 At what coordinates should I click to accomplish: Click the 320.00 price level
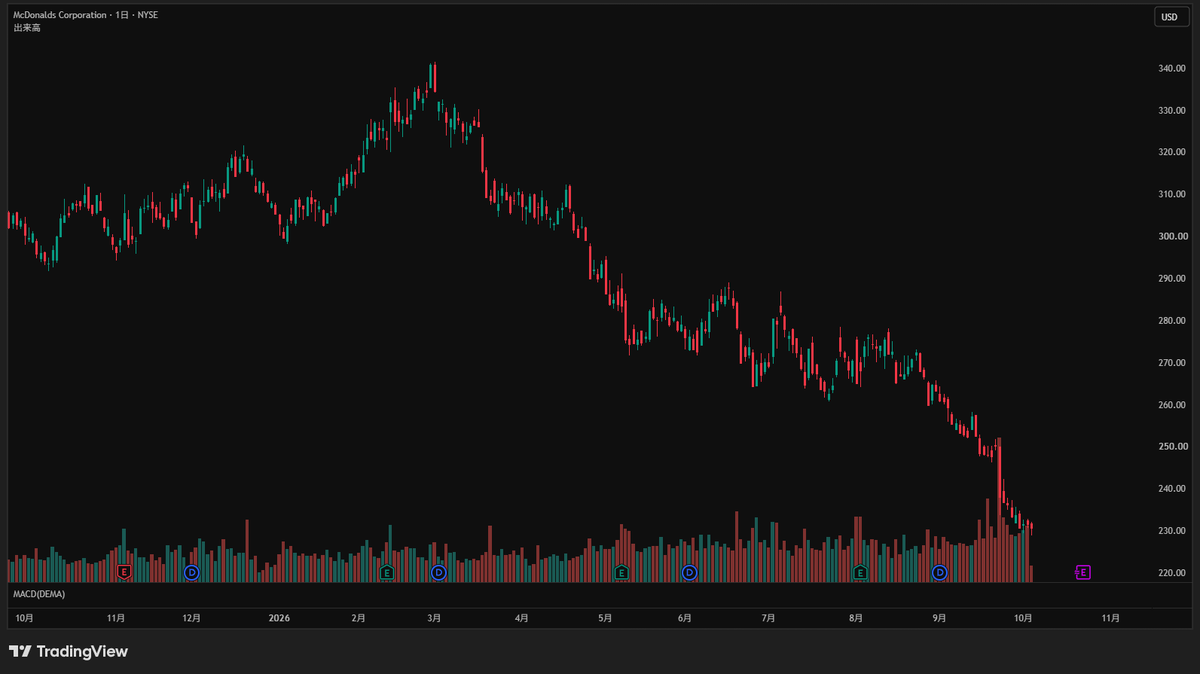pyautogui.click(x=1172, y=152)
